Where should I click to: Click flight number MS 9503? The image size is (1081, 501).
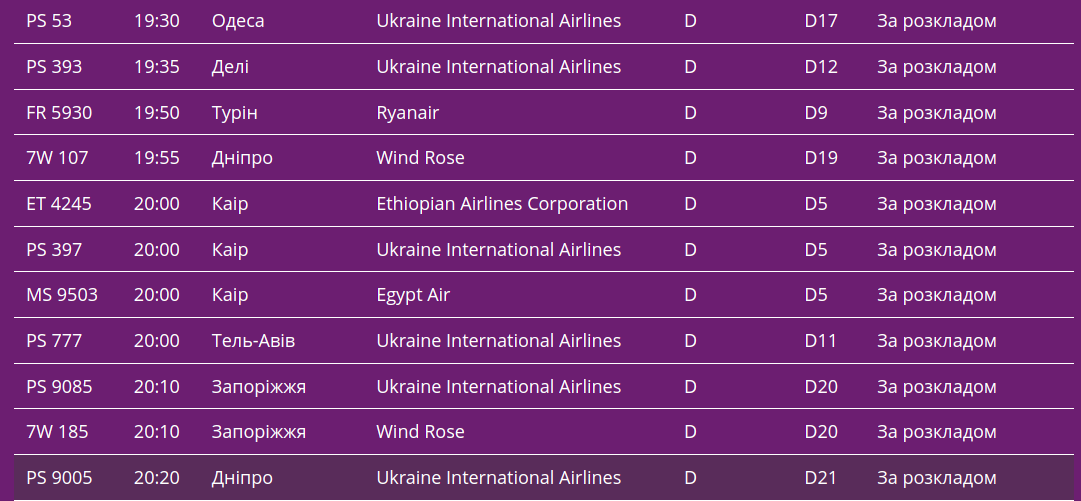coord(62,295)
